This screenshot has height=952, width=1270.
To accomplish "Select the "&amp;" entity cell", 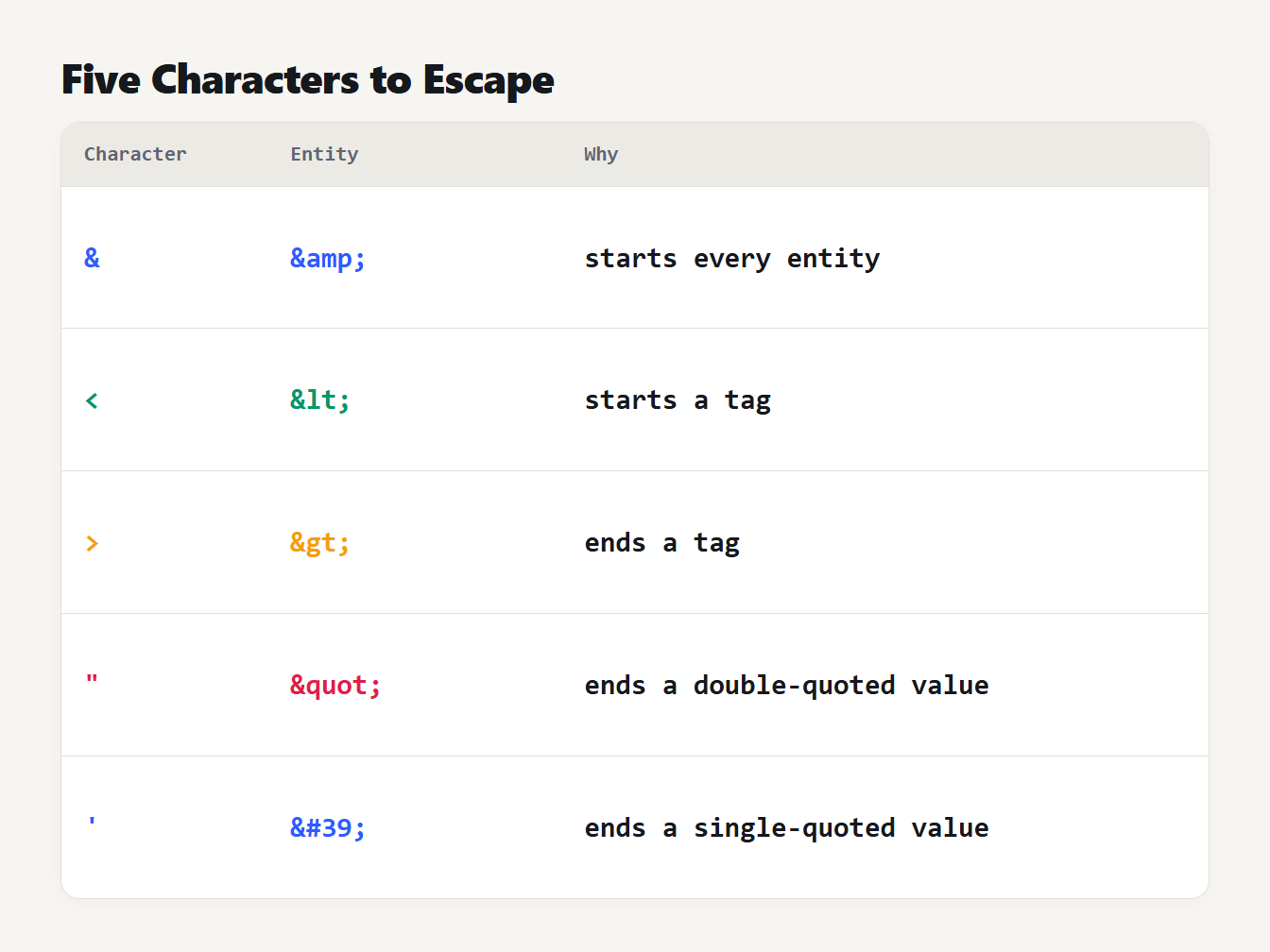I will tap(328, 258).
